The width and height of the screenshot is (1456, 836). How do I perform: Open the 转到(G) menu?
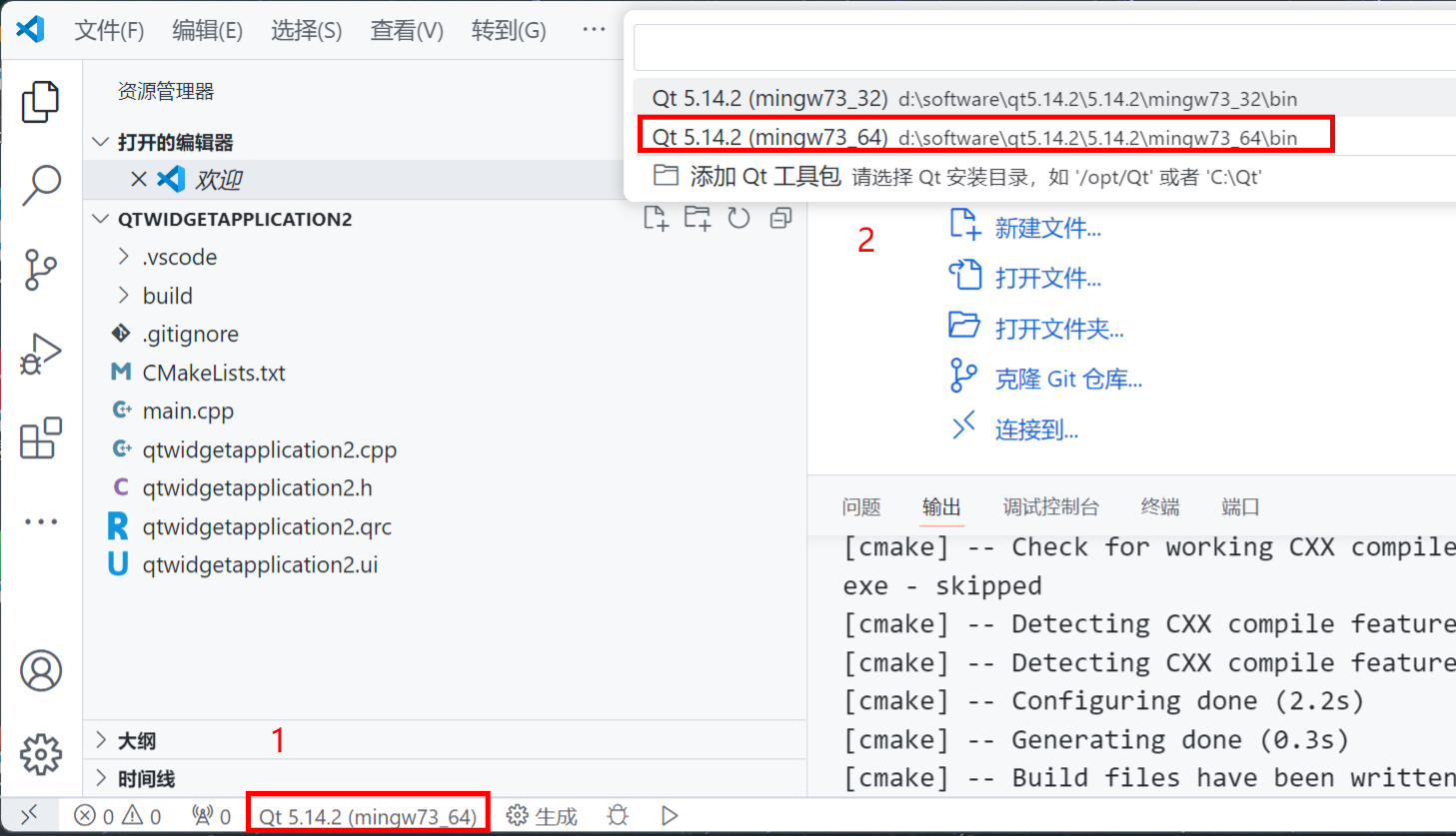pyautogui.click(x=509, y=30)
